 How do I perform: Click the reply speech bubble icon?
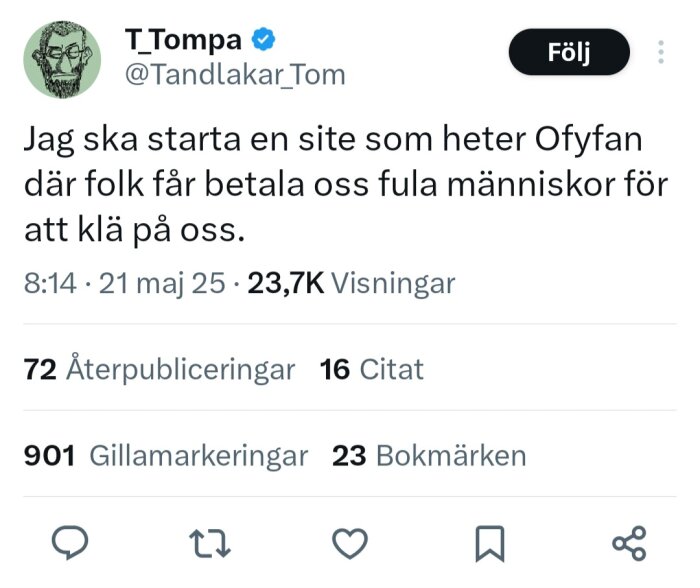[70, 542]
